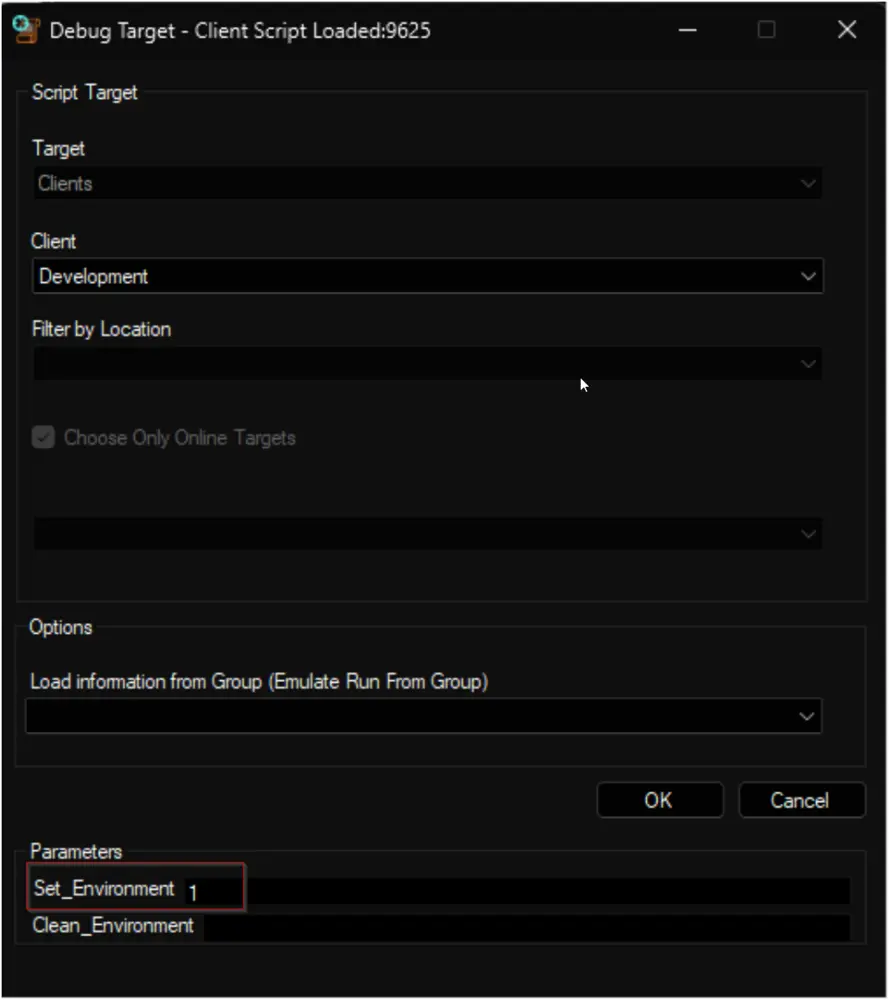The height and width of the screenshot is (1000, 889).
Task: Open the Client dropdown showing Development
Action: pyautogui.click(x=427, y=276)
